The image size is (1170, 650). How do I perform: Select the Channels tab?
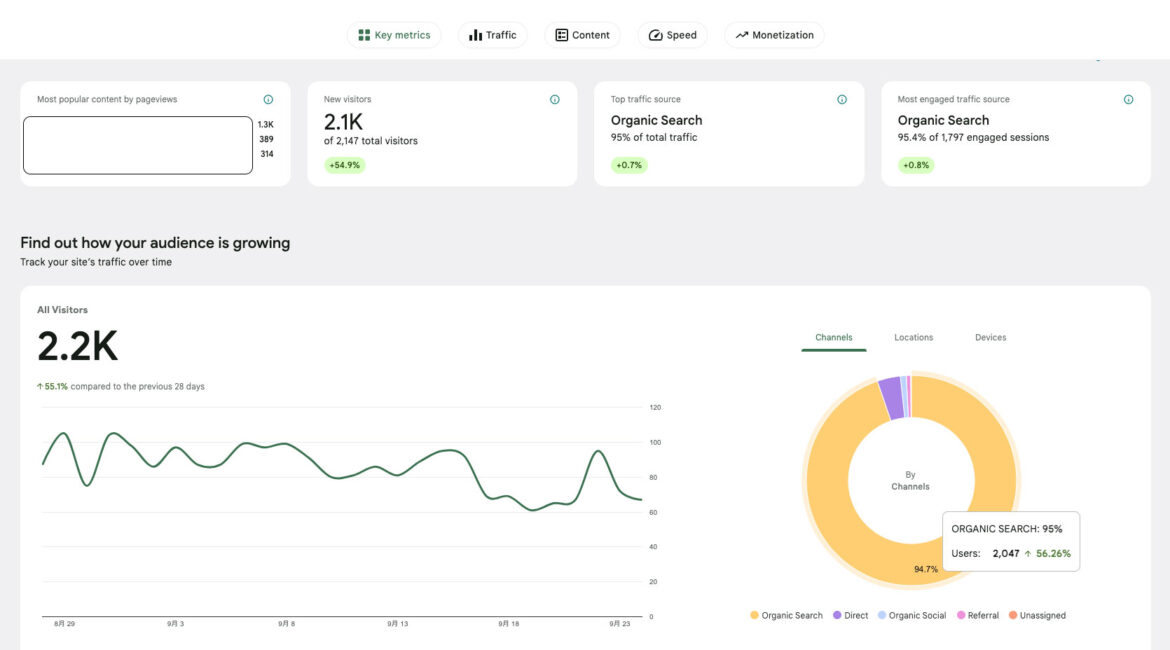(x=833, y=338)
